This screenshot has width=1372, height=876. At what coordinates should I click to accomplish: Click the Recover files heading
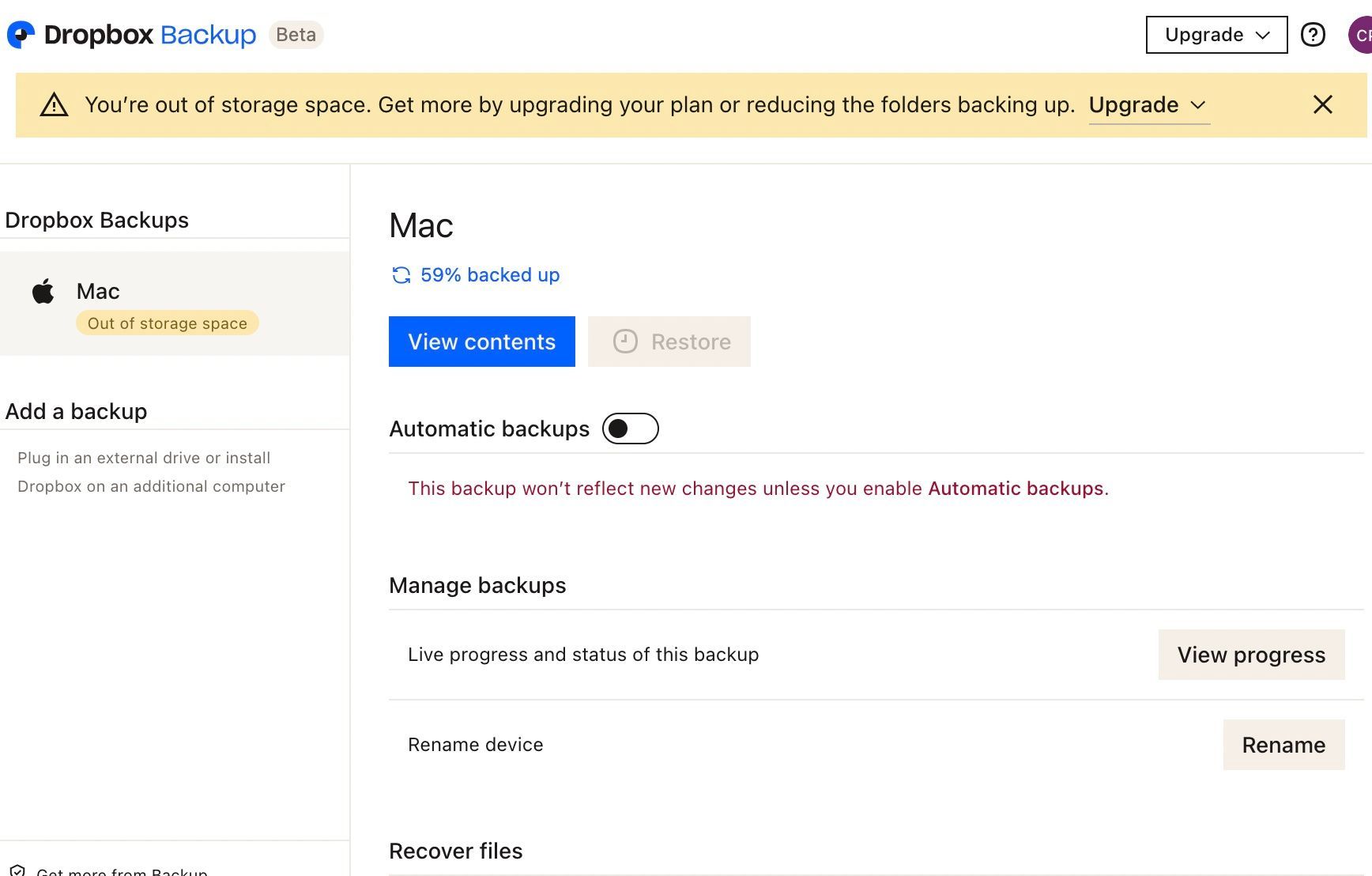[456, 851]
